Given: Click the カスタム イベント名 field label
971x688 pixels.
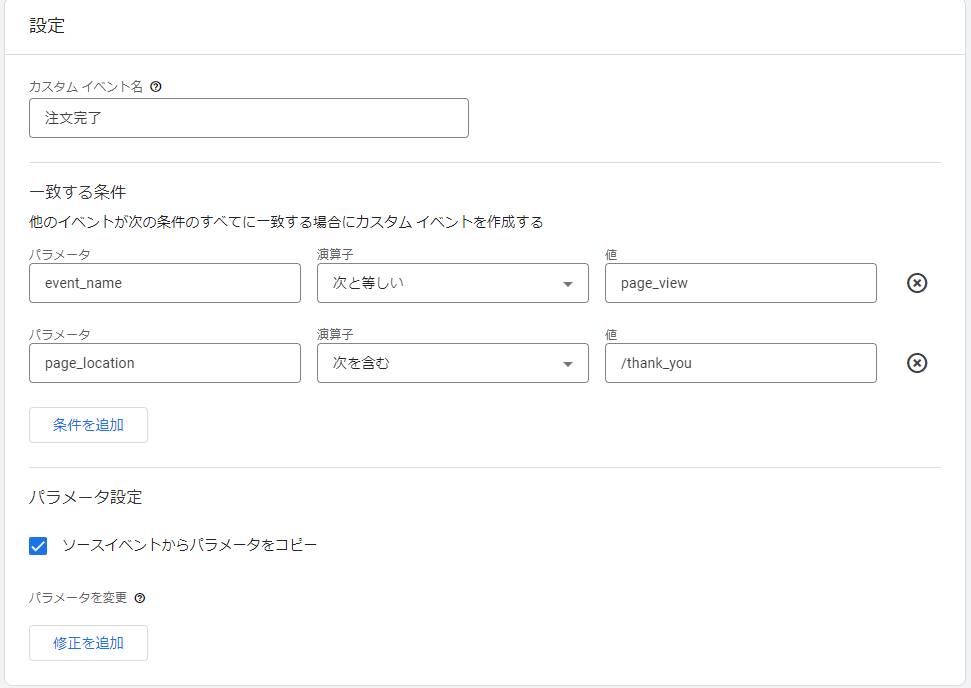Looking at the screenshot, I should click(86, 87).
